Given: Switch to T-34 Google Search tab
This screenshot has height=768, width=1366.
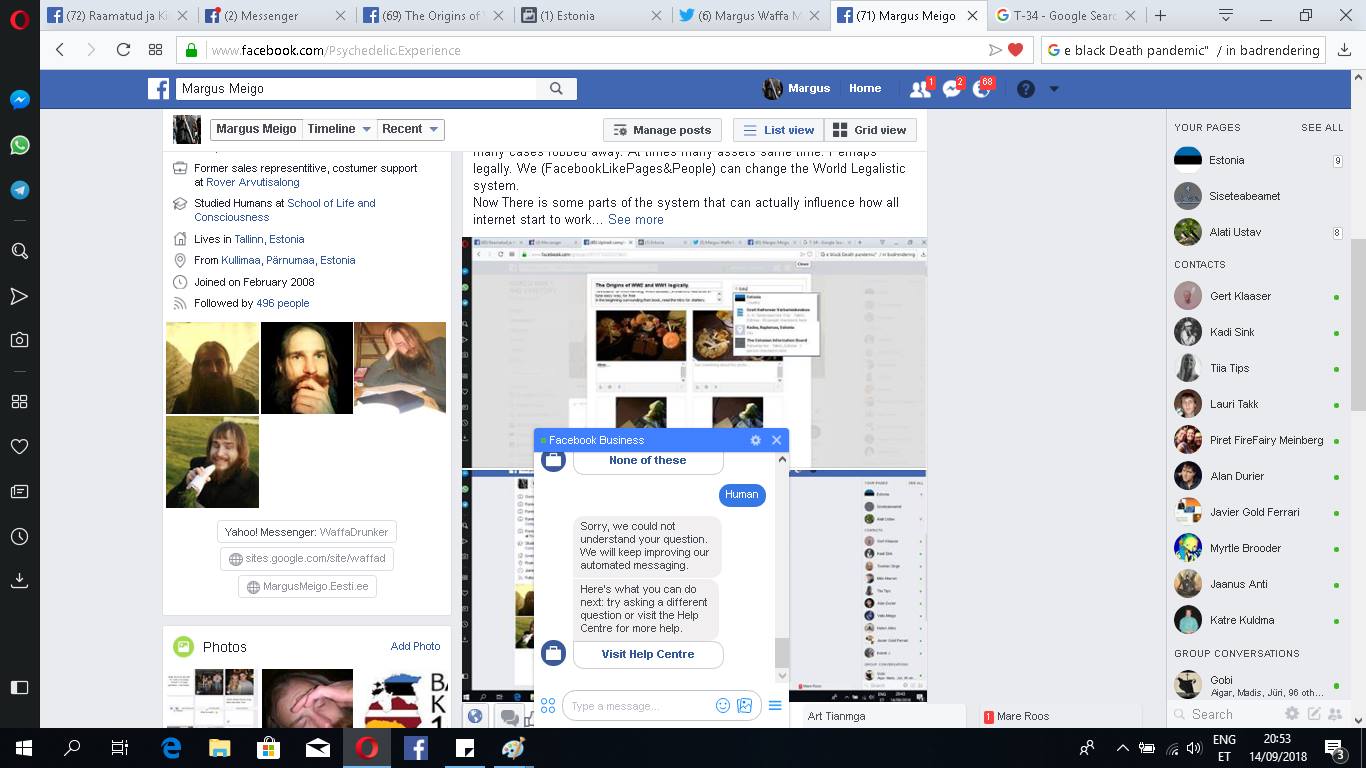Looking at the screenshot, I should 1066,16.
